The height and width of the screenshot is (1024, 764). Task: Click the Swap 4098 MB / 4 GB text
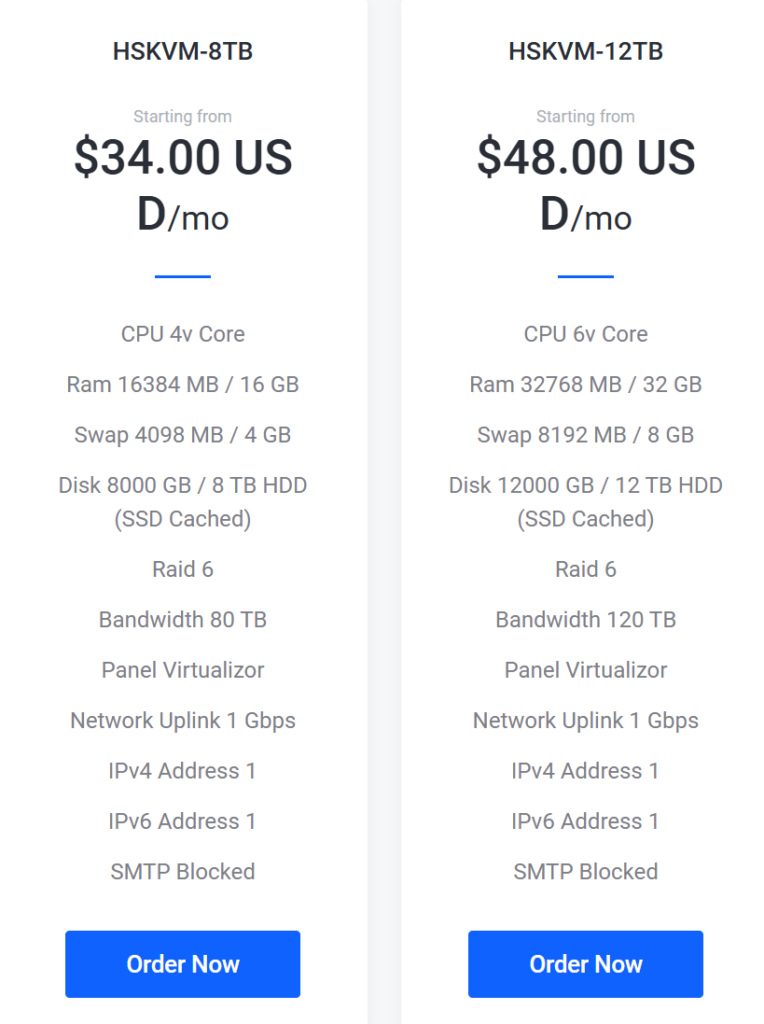pyautogui.click(x=183, y=435)
